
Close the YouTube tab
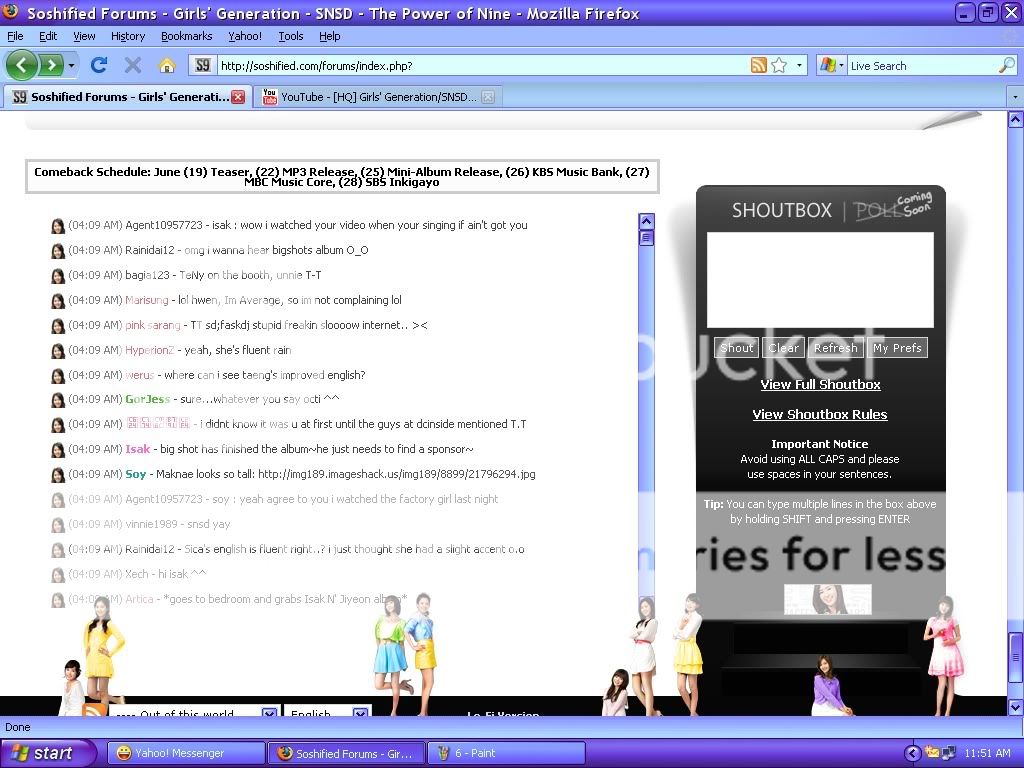[488, 97]
